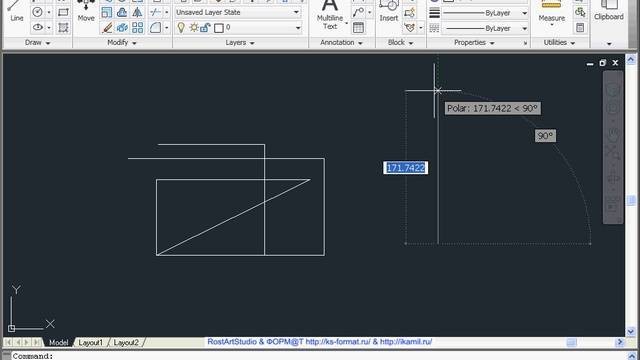Open the Multiline Text tool

(x=330, y=15)
